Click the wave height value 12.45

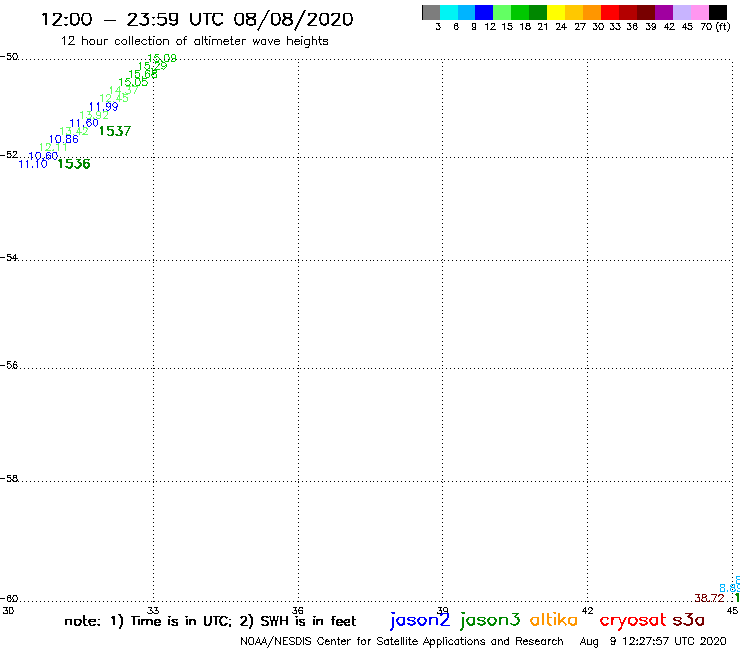[x=114, y=98]
